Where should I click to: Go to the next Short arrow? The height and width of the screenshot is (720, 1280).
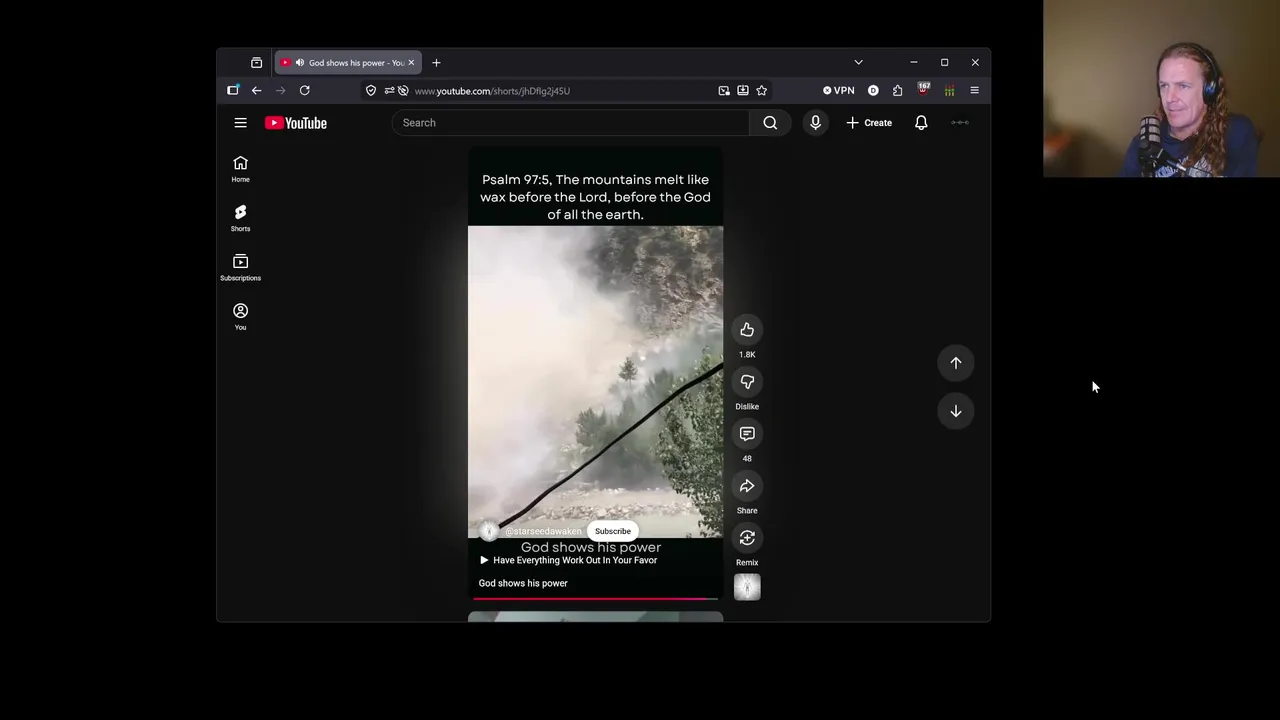956,411
